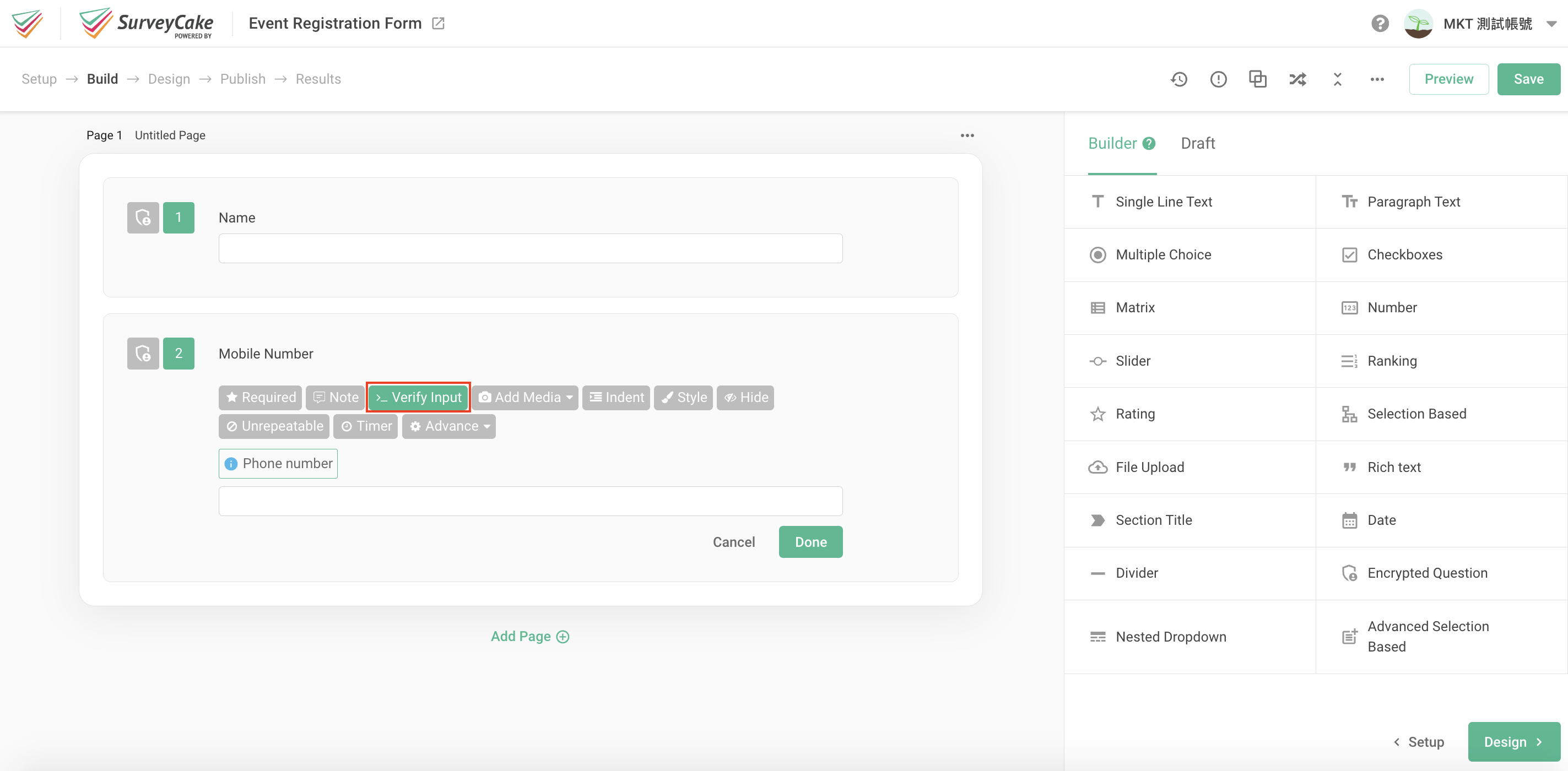This screenshot has height=771, width=1568.
Task: Toggle the Note option
Action: (336, 398)
